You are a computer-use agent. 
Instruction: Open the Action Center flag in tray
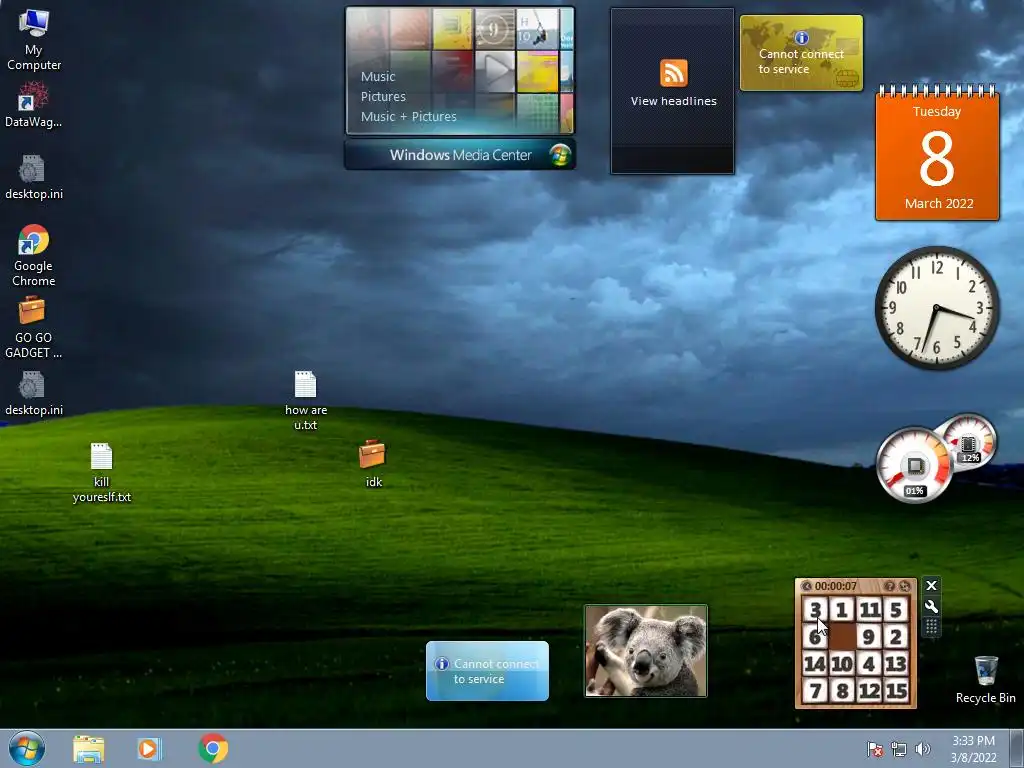click(874, 749)
